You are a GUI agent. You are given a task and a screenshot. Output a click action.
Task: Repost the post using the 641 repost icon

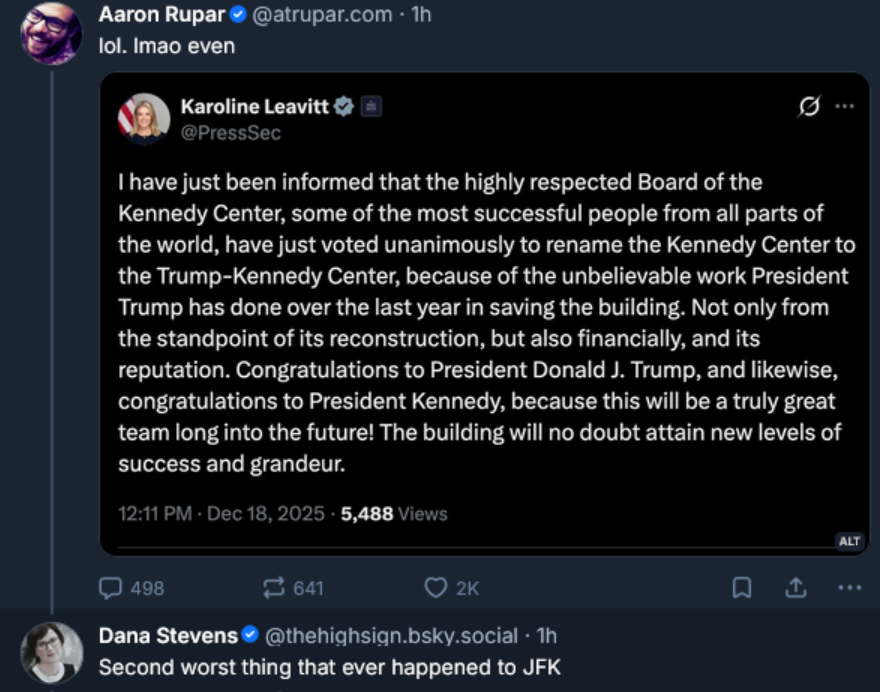(x=274, y=588)
